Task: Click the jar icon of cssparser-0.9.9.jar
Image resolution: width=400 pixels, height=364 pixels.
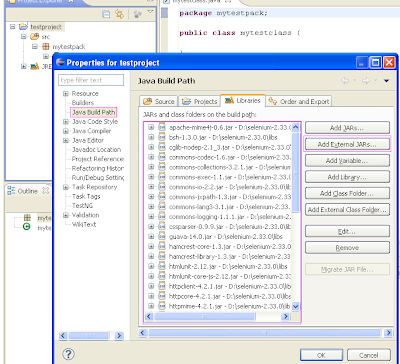Action: click(x=162, y=226)
